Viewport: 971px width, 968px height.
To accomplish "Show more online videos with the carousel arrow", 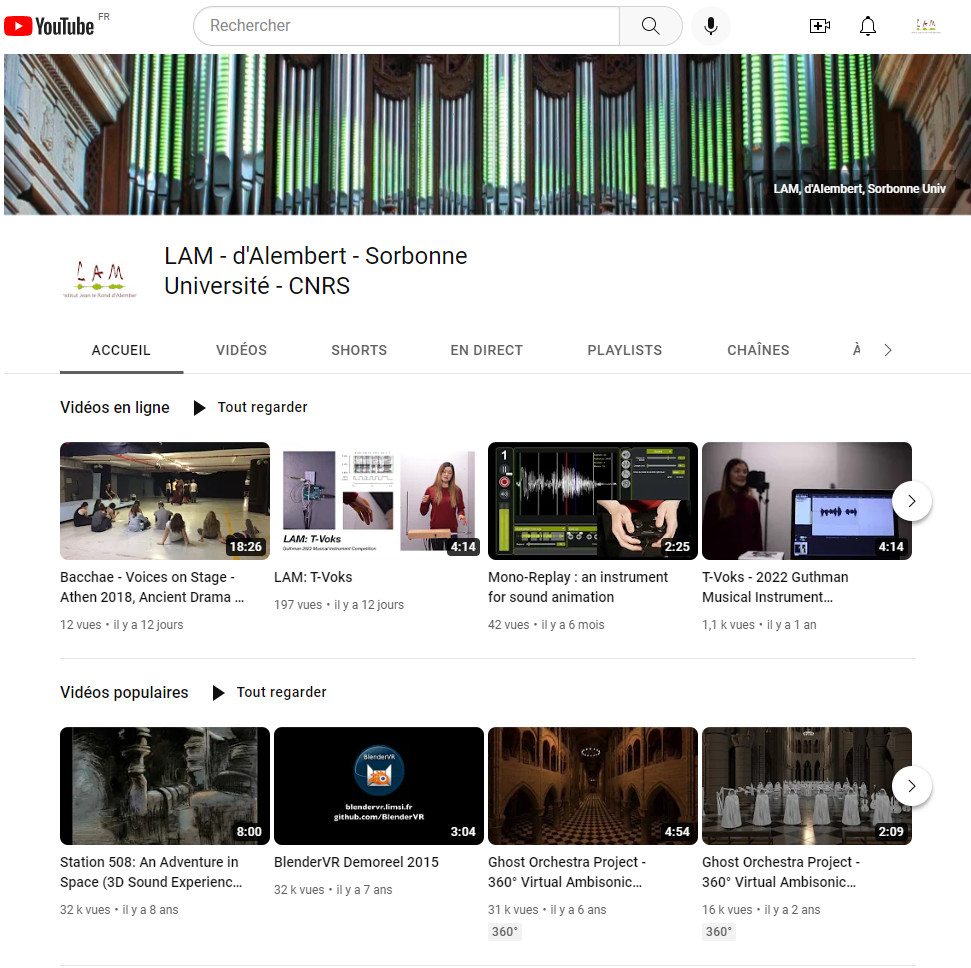I will [912, 501].
